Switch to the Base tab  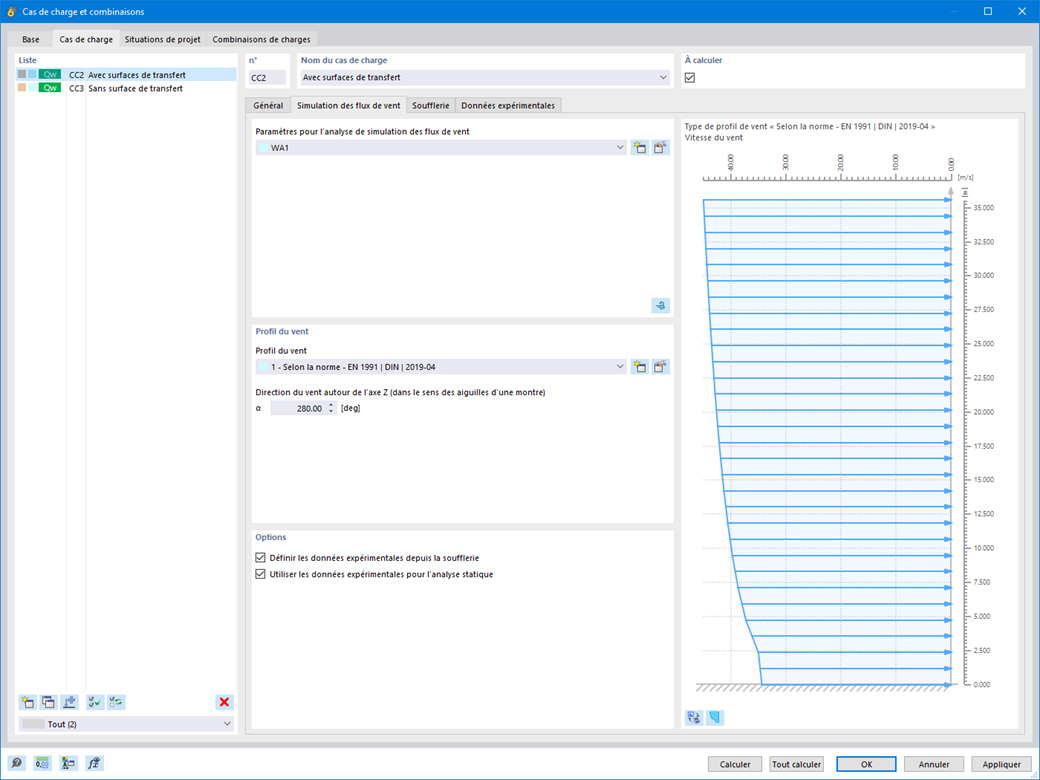(x=31, y=39)
